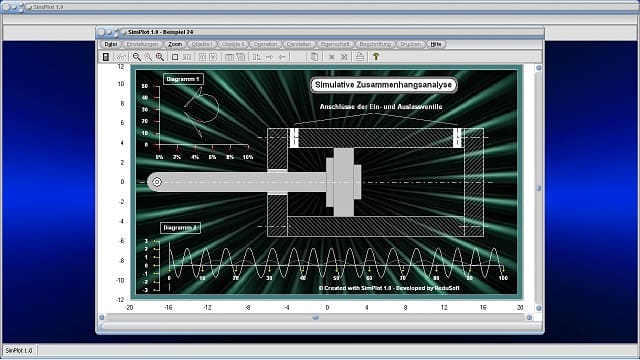
Task: Click the piston rod eye ring
Action: [157, 182]
